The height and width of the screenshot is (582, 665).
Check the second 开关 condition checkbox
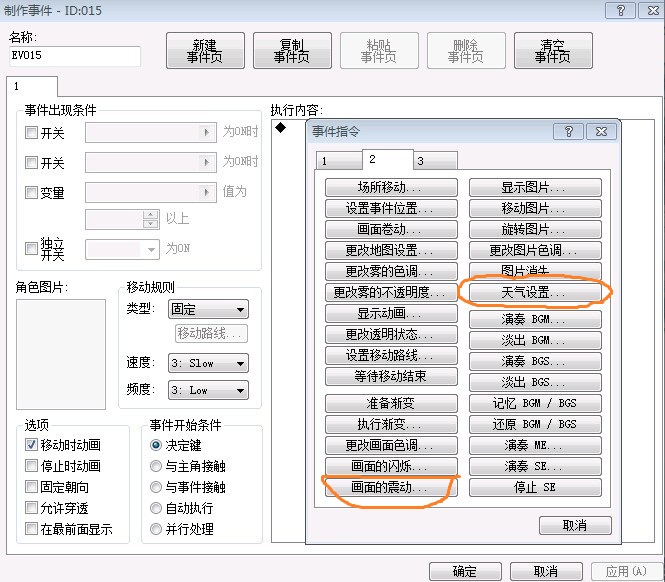click(31, 162)
